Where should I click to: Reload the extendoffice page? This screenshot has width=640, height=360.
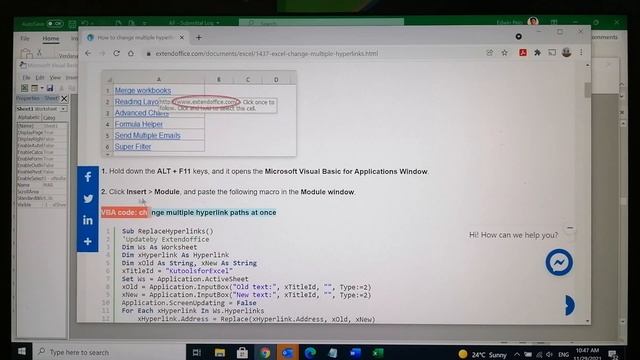[116, 53]
